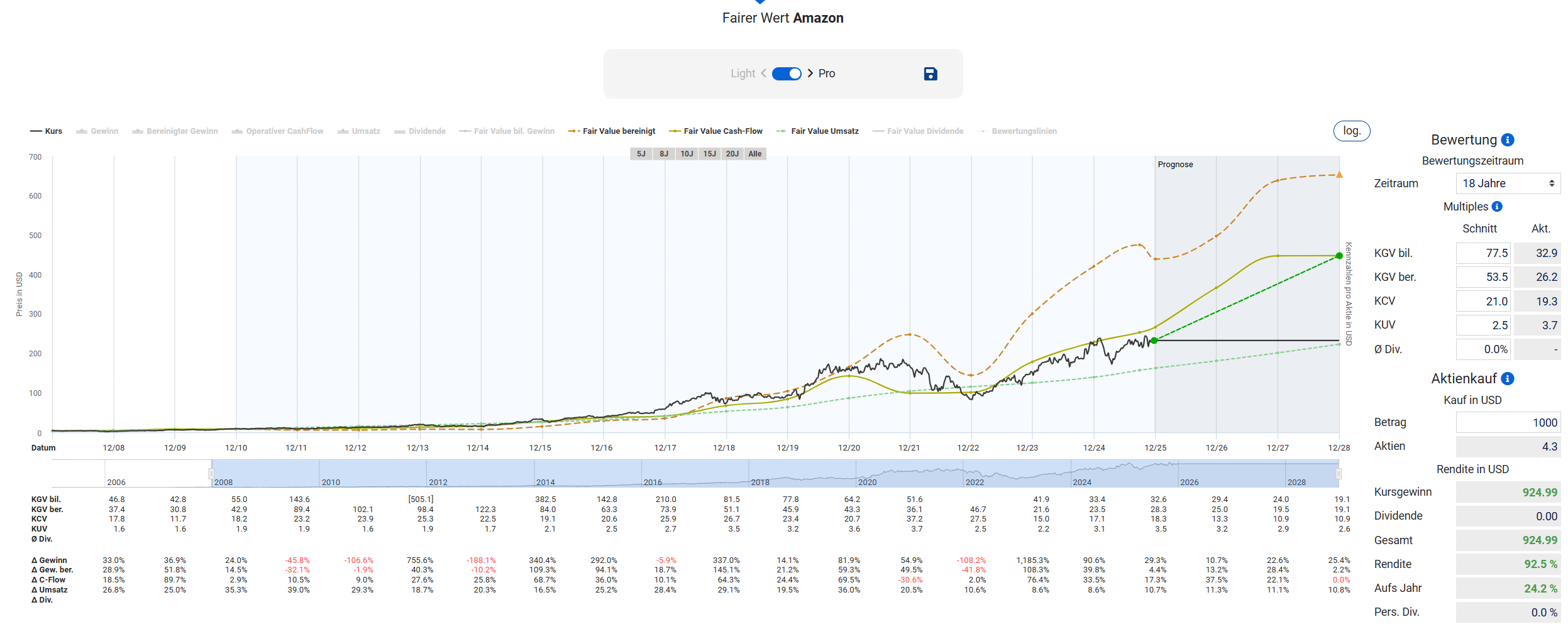Screen dimensions: 1568x634
Task: Open the Aktienkauf info icon
Action: (x=1508, y=379)
